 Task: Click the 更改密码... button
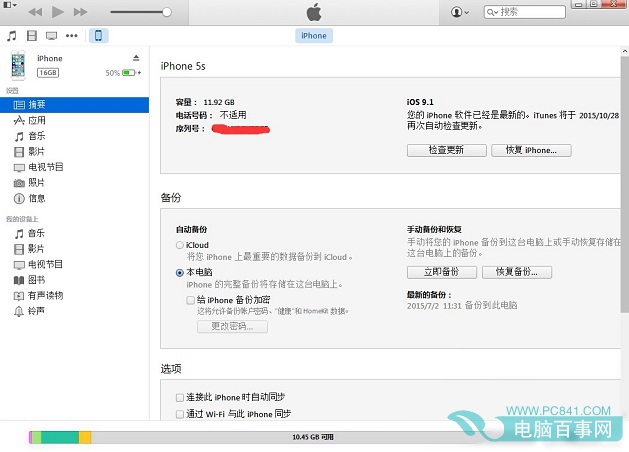click(x=232, y=326)
